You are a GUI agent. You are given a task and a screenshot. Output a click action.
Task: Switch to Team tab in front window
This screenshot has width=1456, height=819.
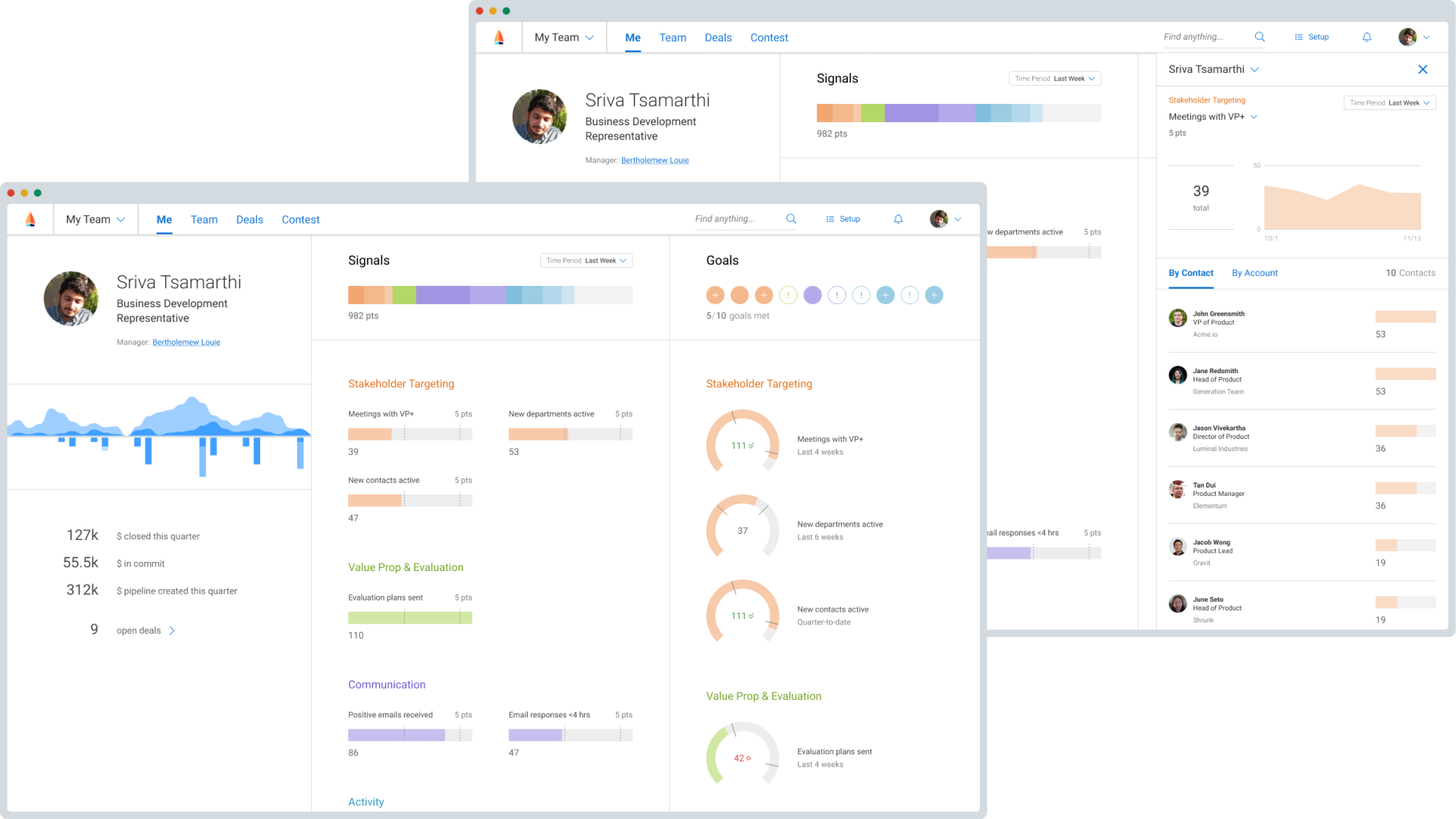pos(204,219)
